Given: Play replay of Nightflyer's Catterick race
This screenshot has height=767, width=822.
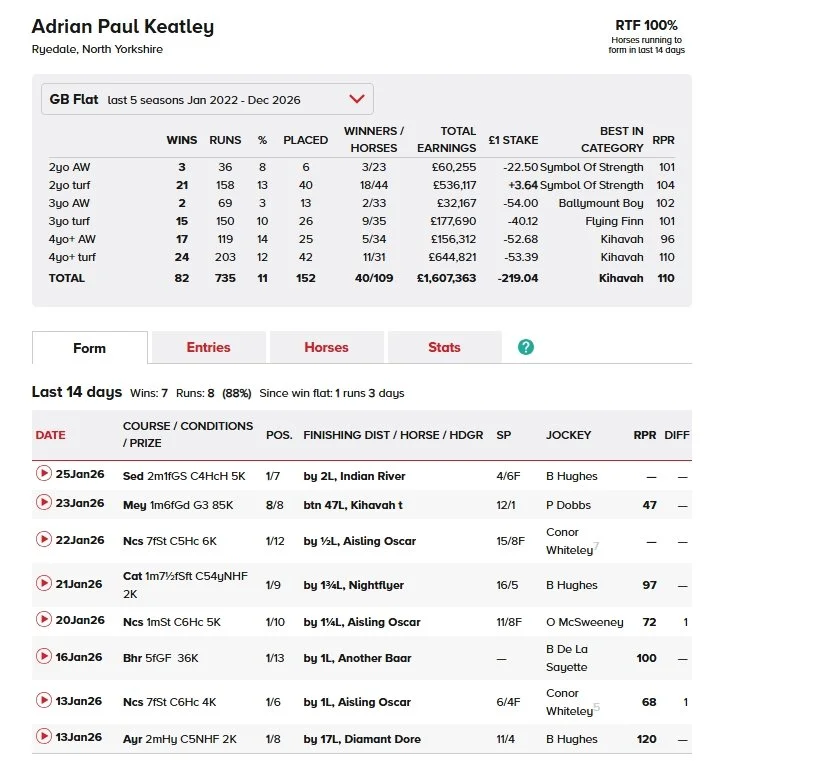Looking at the screenshot, I should (x=44, y=584).
